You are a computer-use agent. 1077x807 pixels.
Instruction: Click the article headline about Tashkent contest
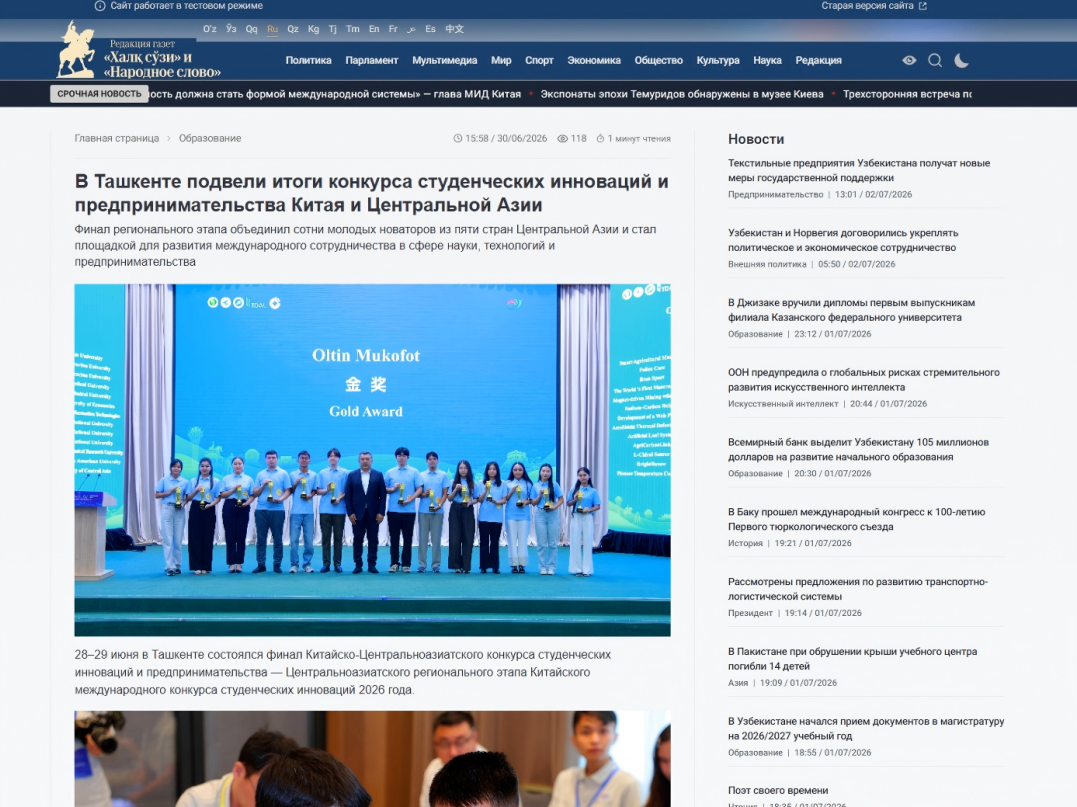[x=372, y=193]
